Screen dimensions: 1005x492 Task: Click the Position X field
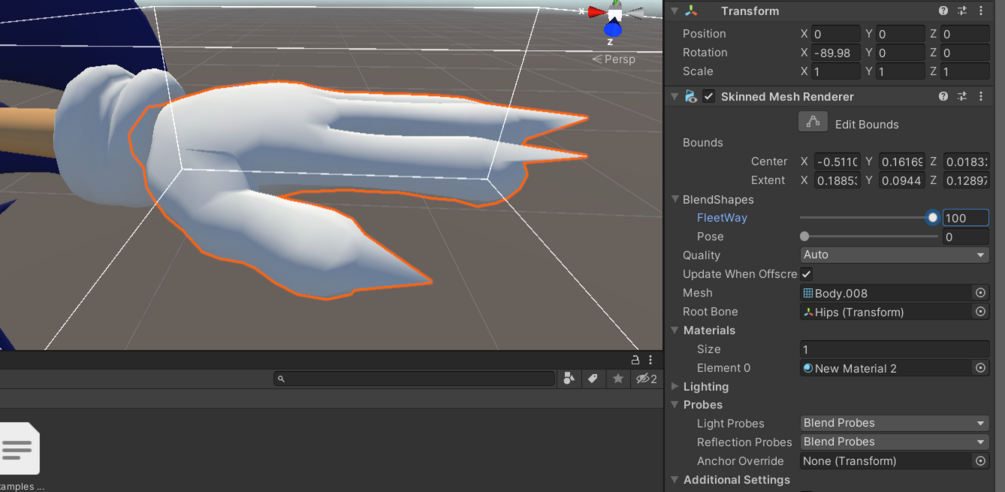[836, 34]
